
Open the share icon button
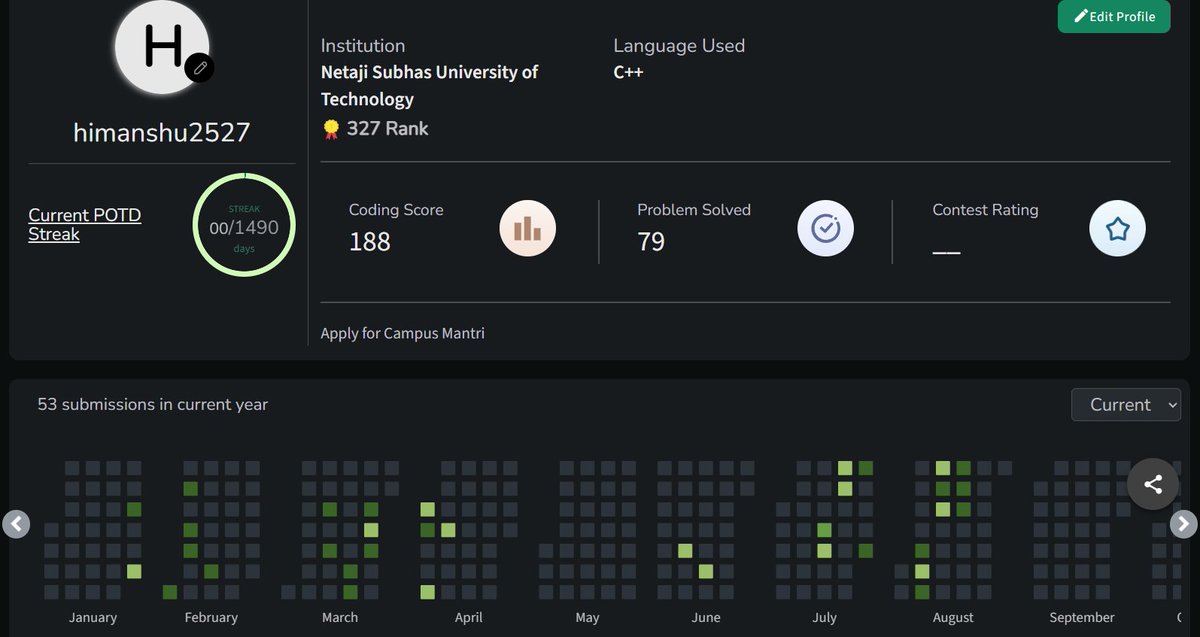pyautogui.click(x=1153, y=485)
